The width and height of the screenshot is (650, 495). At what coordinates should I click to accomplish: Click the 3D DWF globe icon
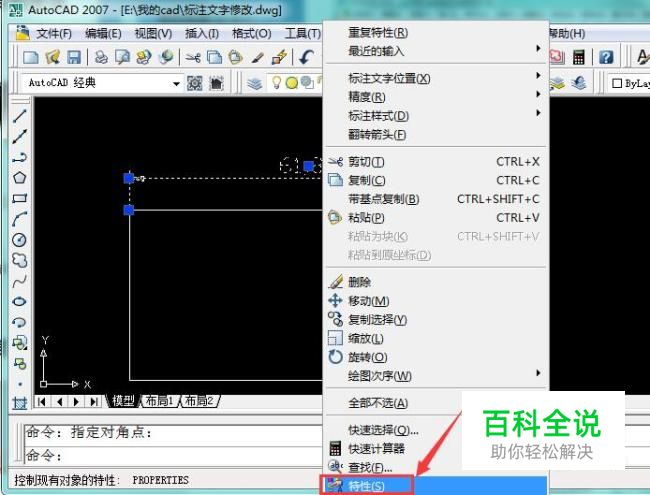coord(166,57)
